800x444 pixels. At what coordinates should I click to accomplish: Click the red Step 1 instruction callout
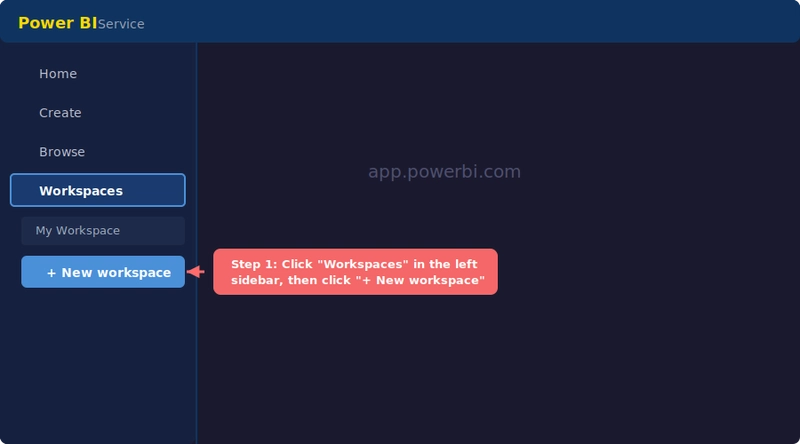pos(355,272)
